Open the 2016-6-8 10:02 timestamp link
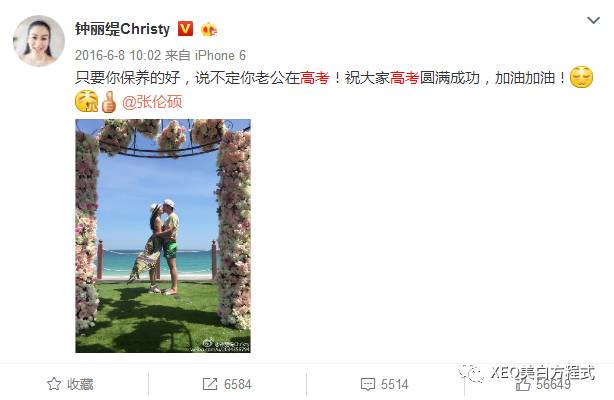This screenshot has width=614, height=400. tap(118, 55)
